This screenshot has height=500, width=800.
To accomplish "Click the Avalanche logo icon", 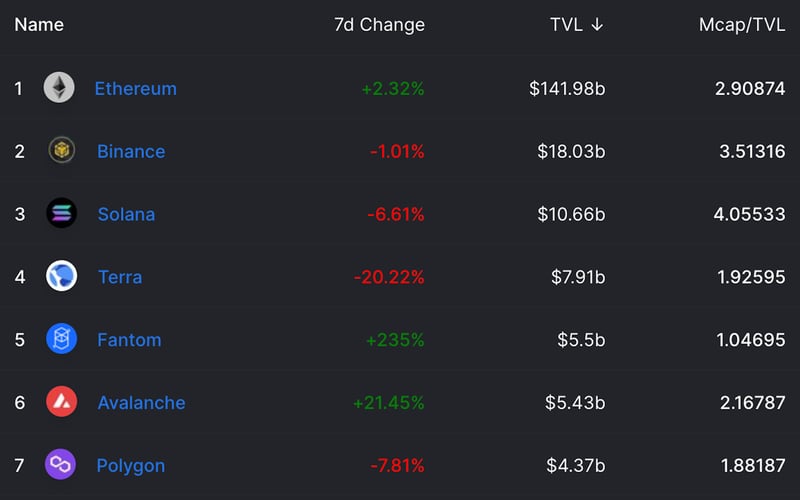I will 61,402.
